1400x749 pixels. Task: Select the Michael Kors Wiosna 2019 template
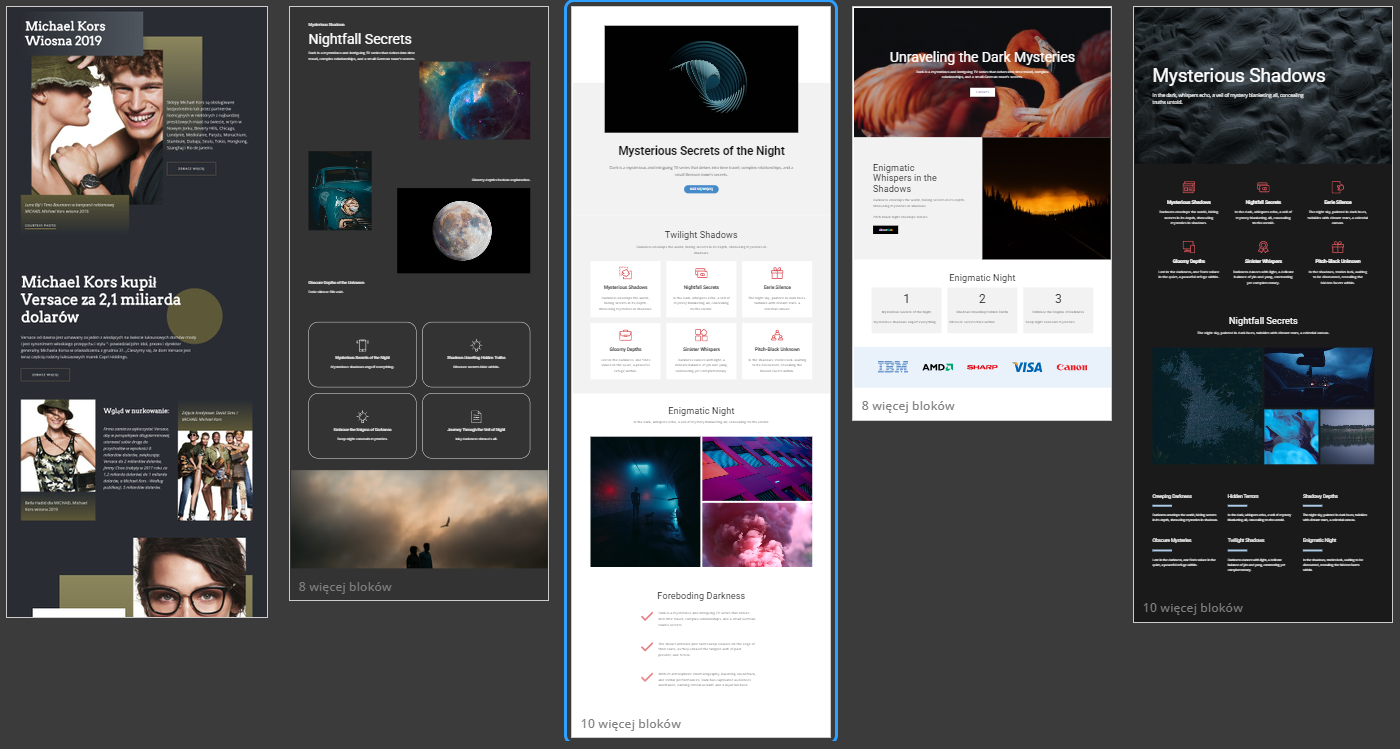point(137,311)
